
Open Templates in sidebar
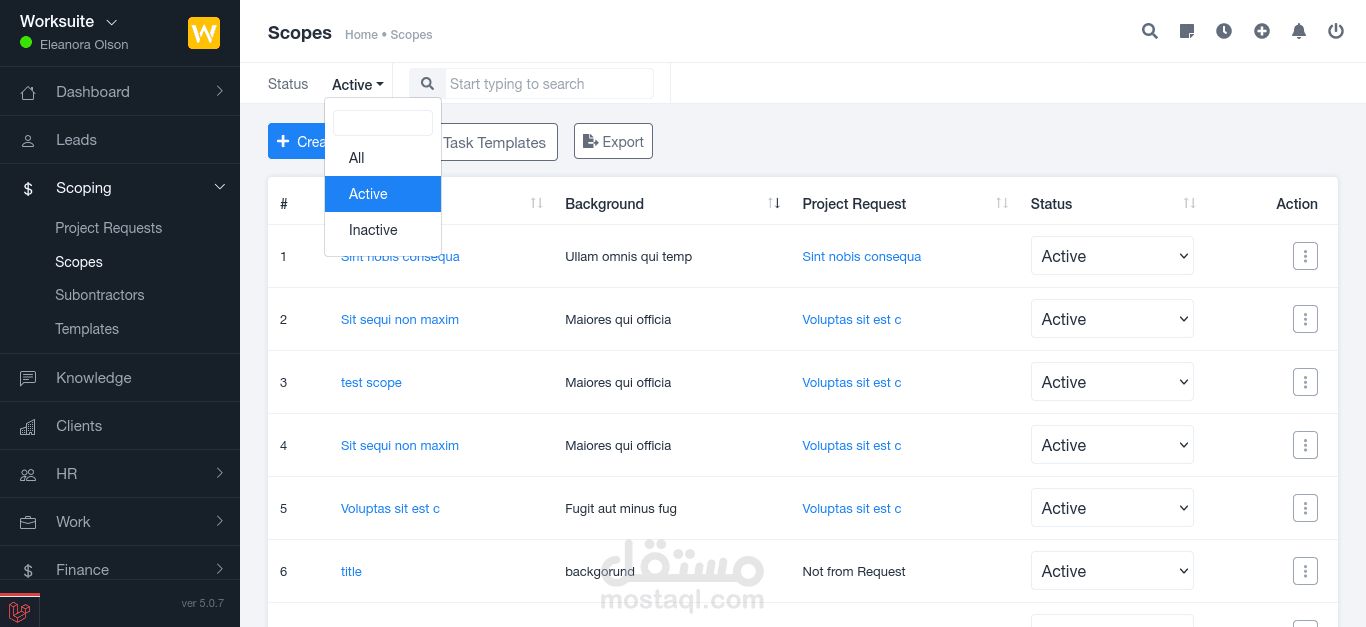[x=87, y=329]
